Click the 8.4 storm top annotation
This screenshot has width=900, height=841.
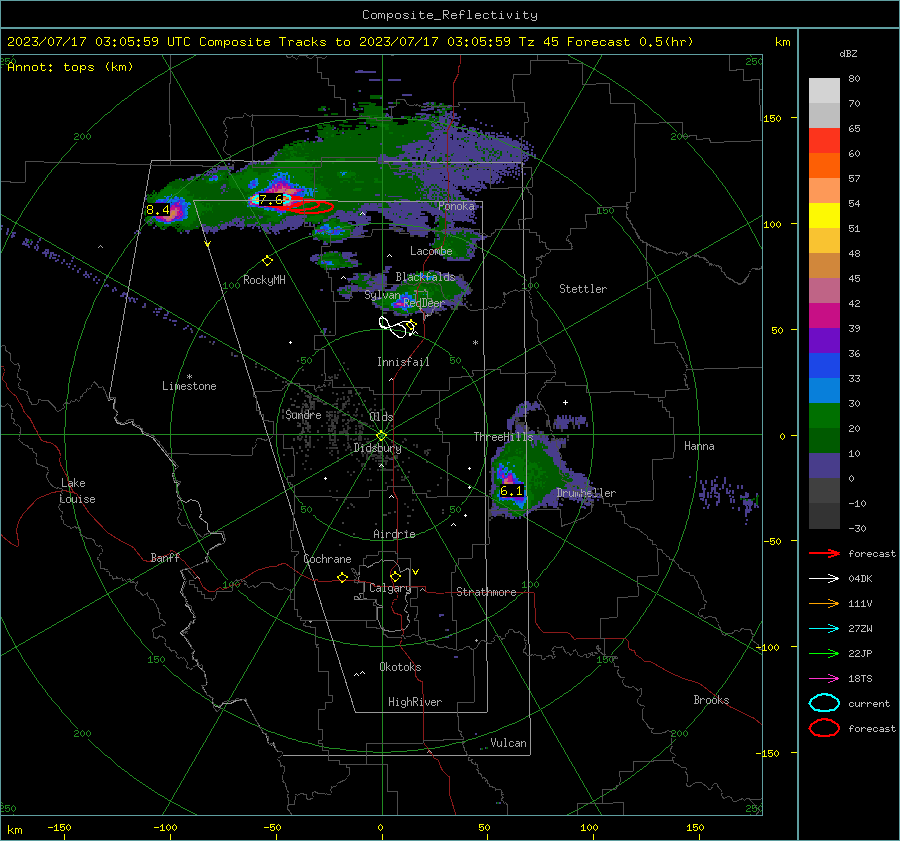(x=158, y=210)
